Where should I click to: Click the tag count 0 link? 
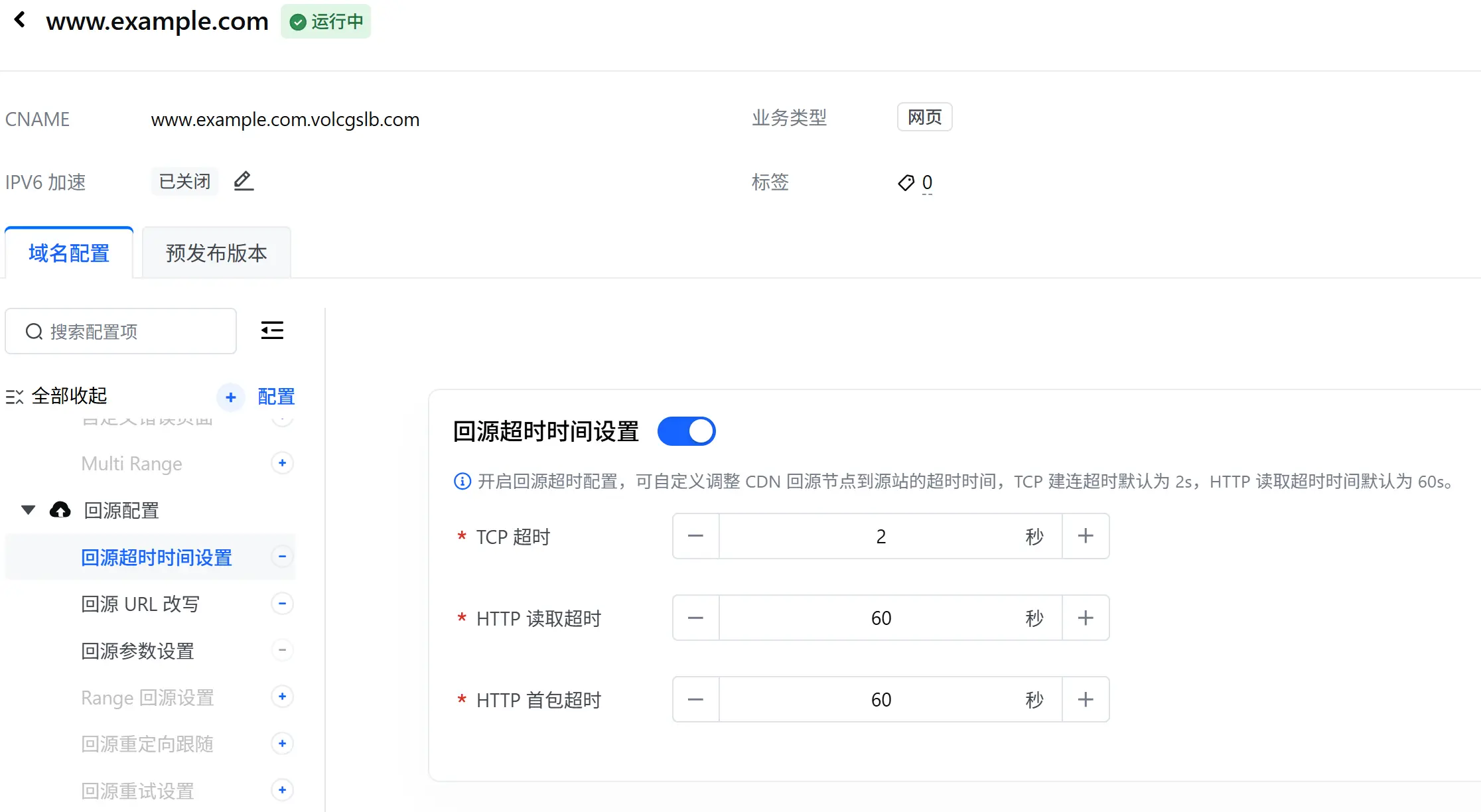[927, 182]
